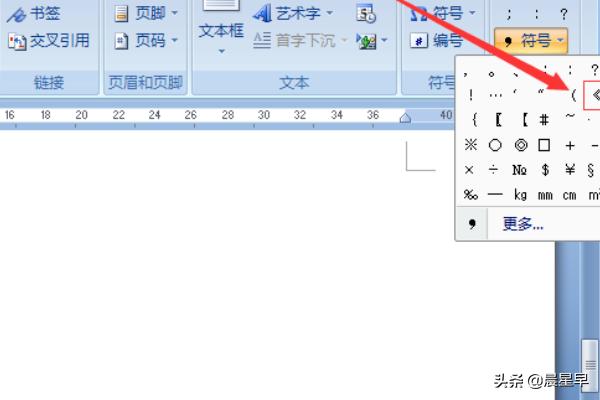Insert date and time icon
This screenshot has height=400, width=600.
tap(366, 14)
